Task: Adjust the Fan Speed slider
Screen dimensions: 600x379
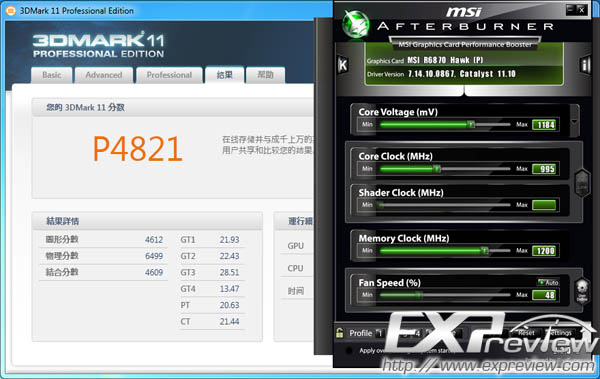Action: [419, 295]
